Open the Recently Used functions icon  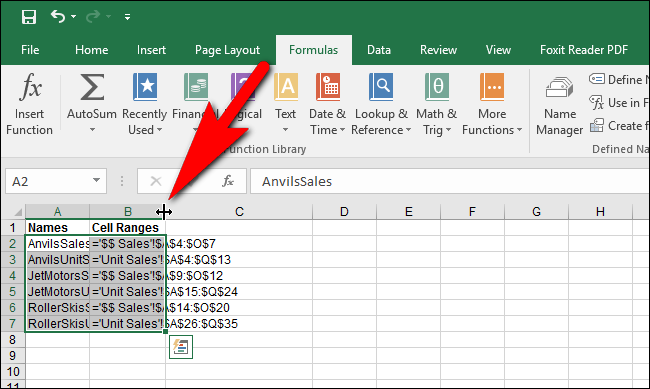(145, 87)
